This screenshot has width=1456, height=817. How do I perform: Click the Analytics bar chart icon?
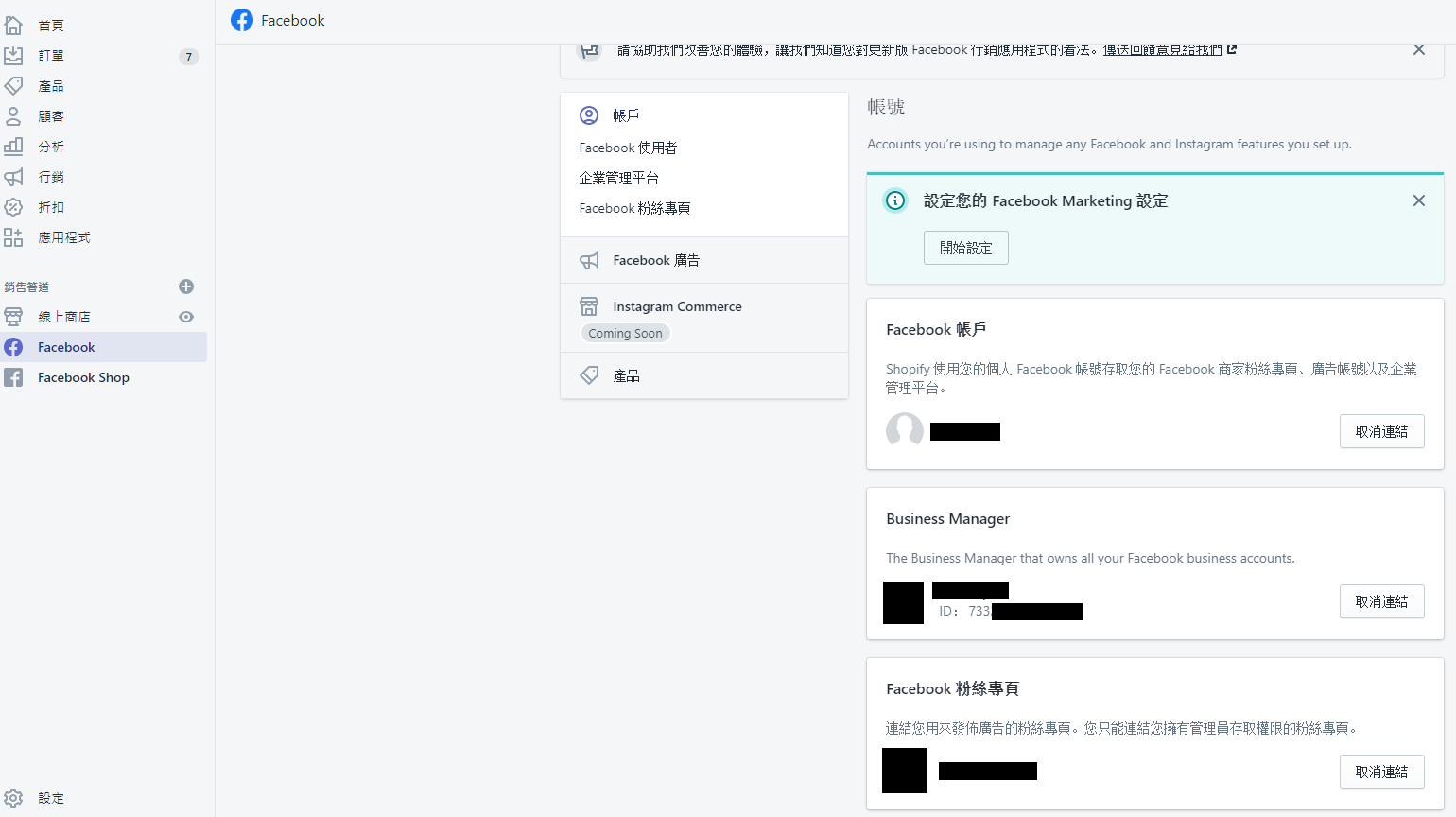click(x=13, y=147)
